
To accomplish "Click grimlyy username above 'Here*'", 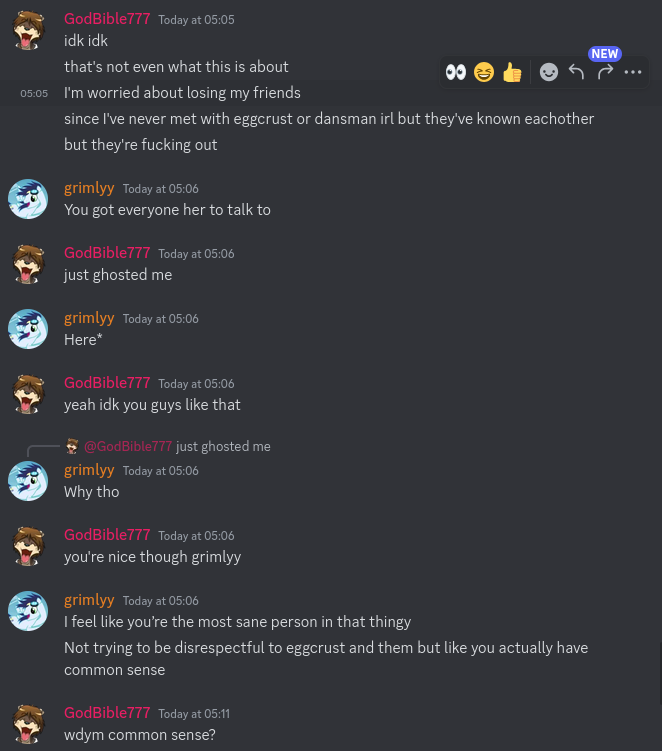I will coord(90,318).
